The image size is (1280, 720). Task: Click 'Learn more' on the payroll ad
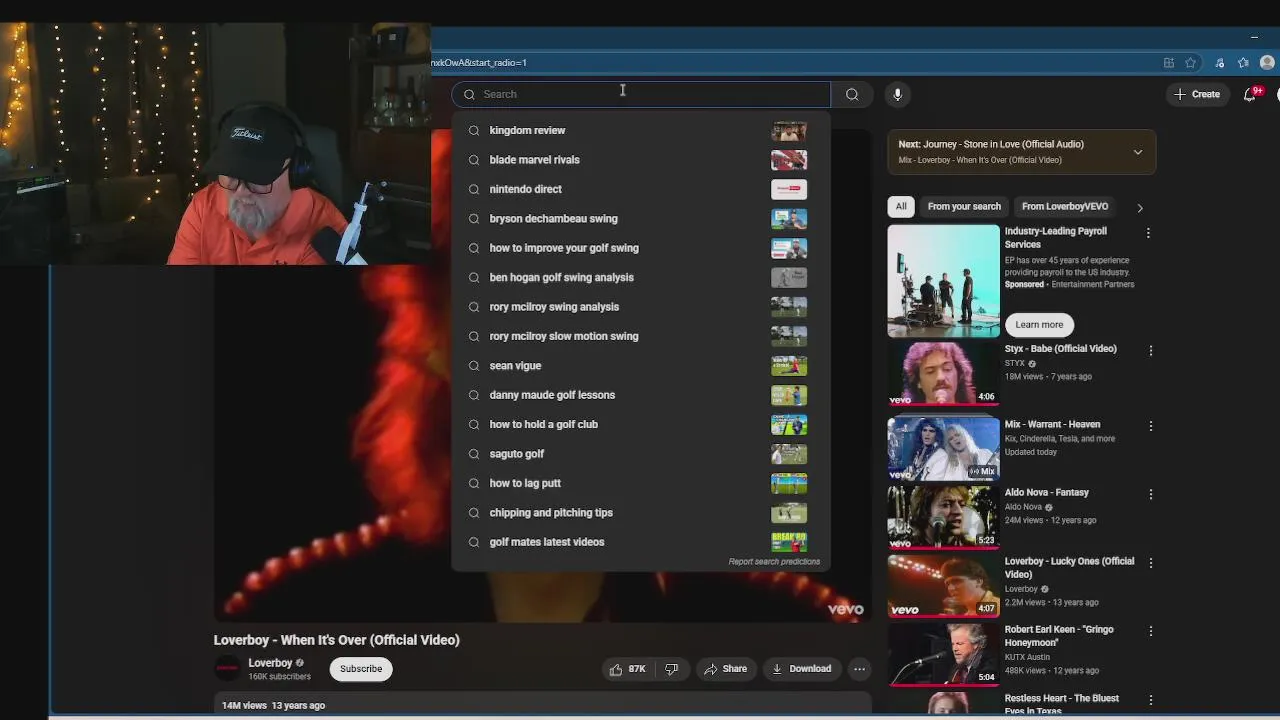tap(1039, 324)
